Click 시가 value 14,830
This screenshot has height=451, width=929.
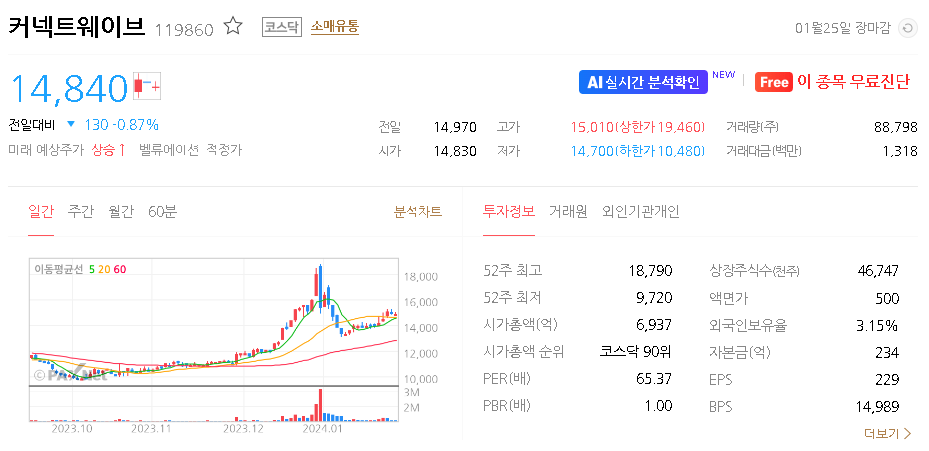tap(455, 151)
